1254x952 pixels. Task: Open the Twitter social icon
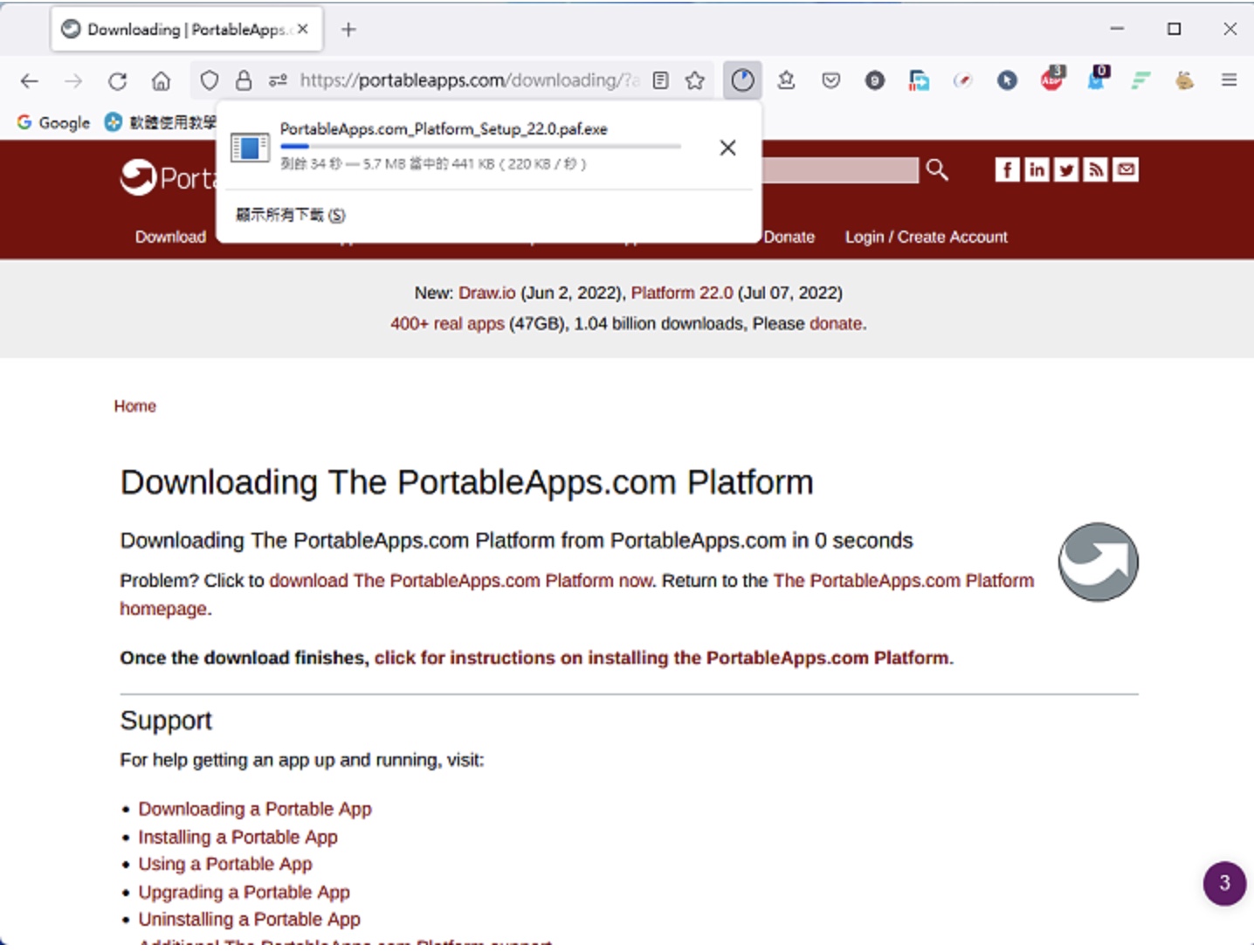pyautogui.click(x=1066, y=169)
